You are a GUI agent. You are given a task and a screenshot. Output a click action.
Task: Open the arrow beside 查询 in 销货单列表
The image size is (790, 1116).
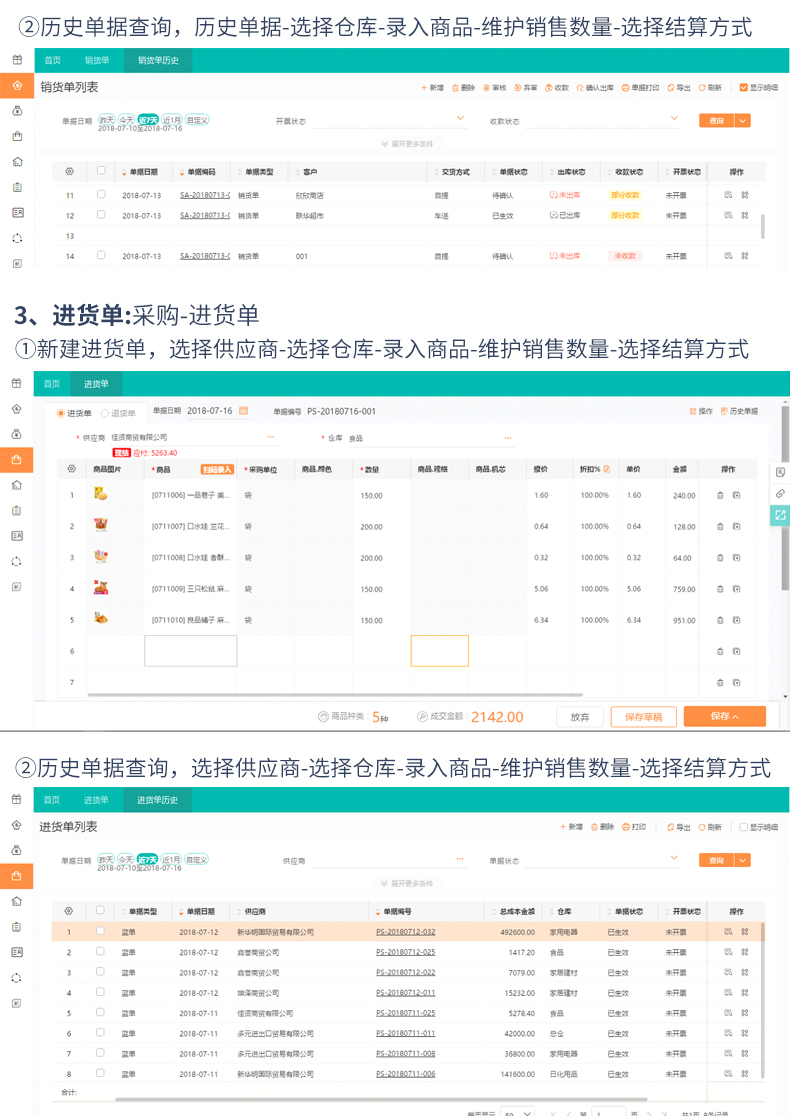click(743, 121)
